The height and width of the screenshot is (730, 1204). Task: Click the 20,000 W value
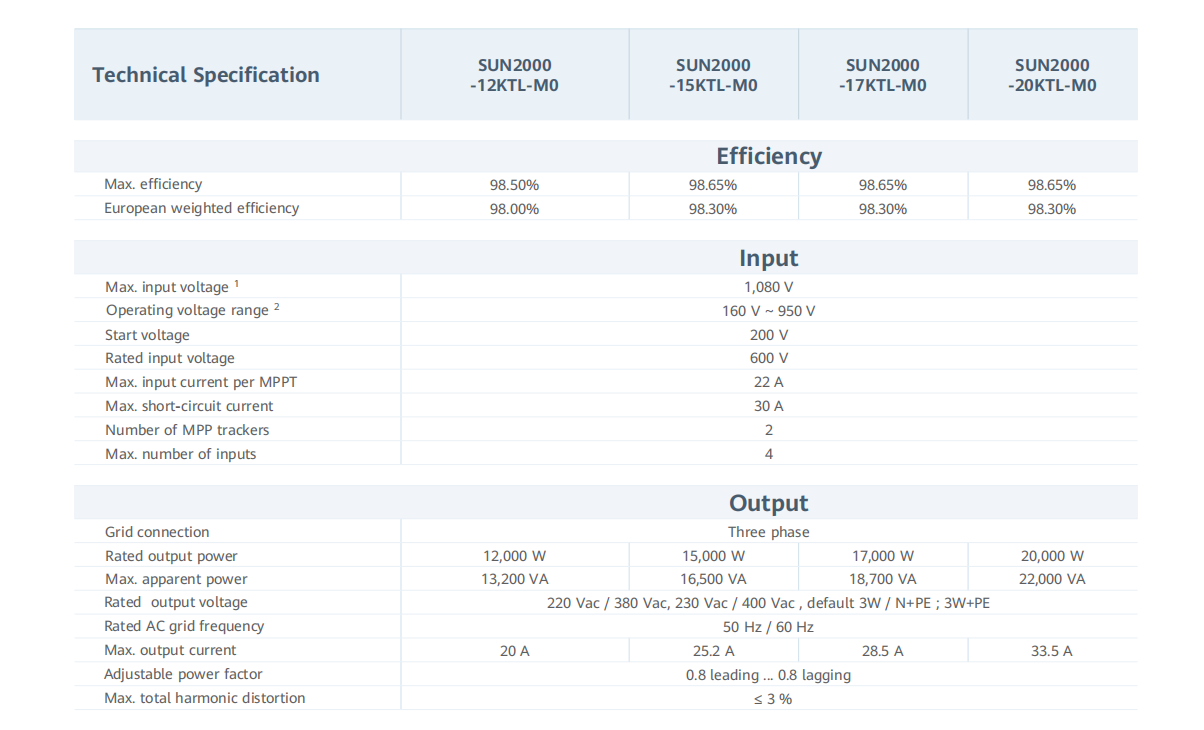pyautogui.click(x=1052, y=556)
